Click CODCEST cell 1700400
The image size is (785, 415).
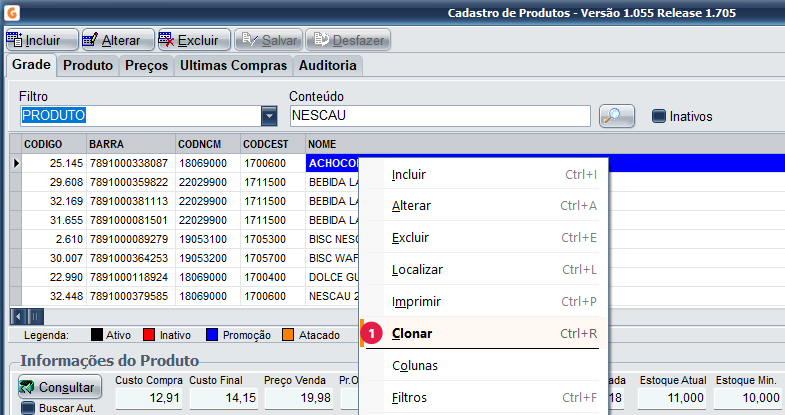[x=273, y=277]
